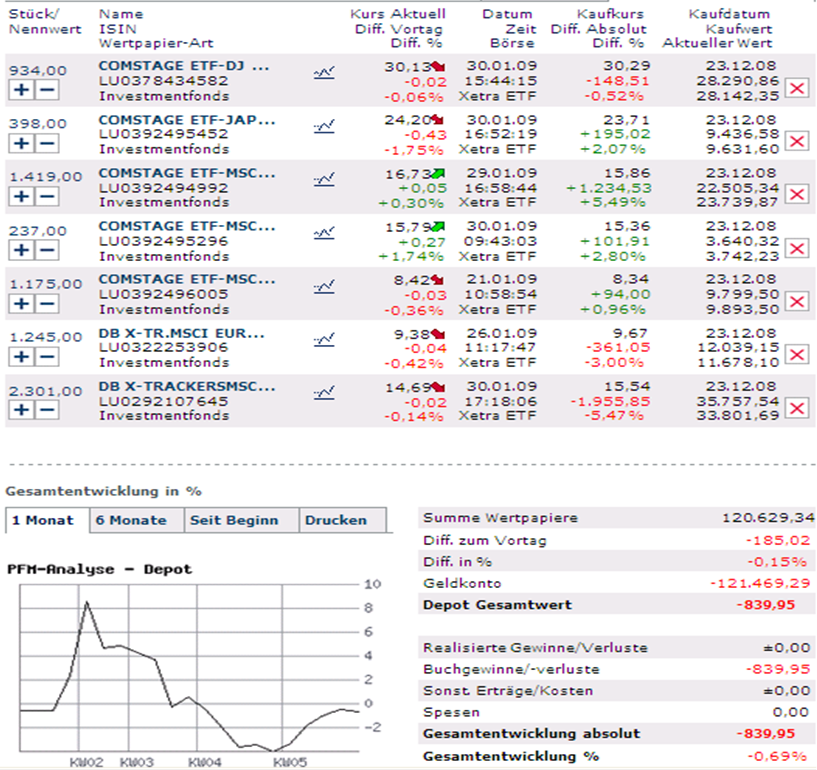
Task: Click Diff. zum Vortag value -185,02
Action: (x=778, y=541)
